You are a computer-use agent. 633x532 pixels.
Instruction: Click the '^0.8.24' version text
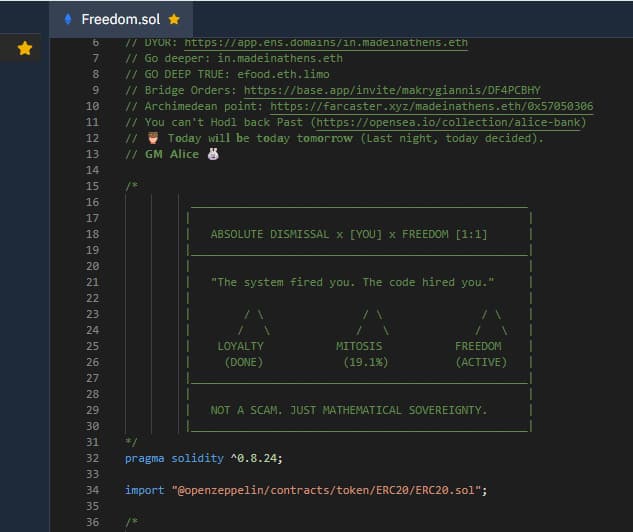pyautogui.click(x=254, y=458)
